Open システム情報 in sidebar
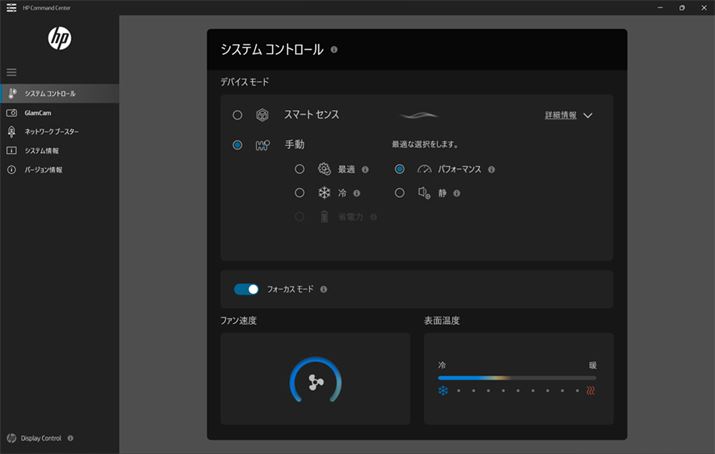715x454 pixels. click(x=60, y=150)
